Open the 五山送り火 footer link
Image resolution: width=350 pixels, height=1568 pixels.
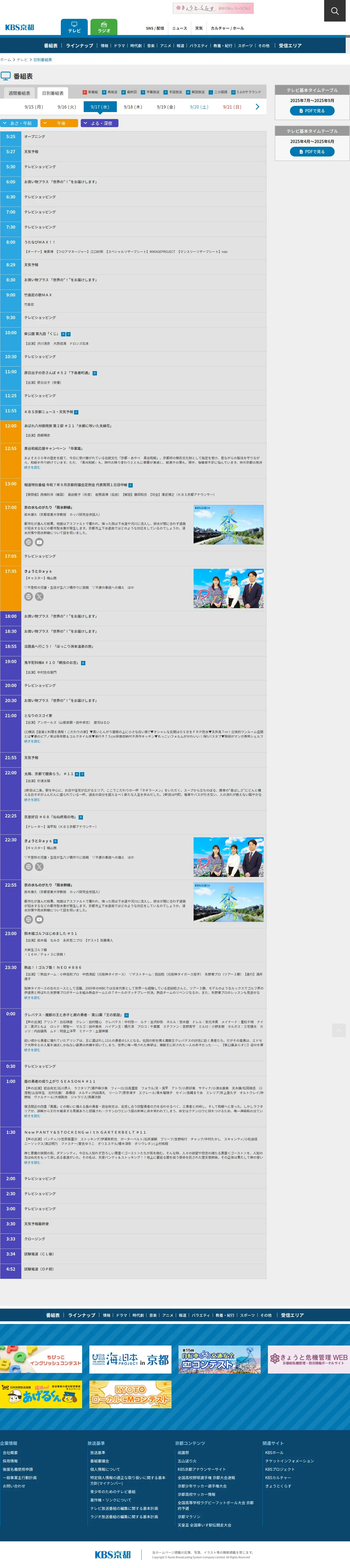click(187, 1461)
